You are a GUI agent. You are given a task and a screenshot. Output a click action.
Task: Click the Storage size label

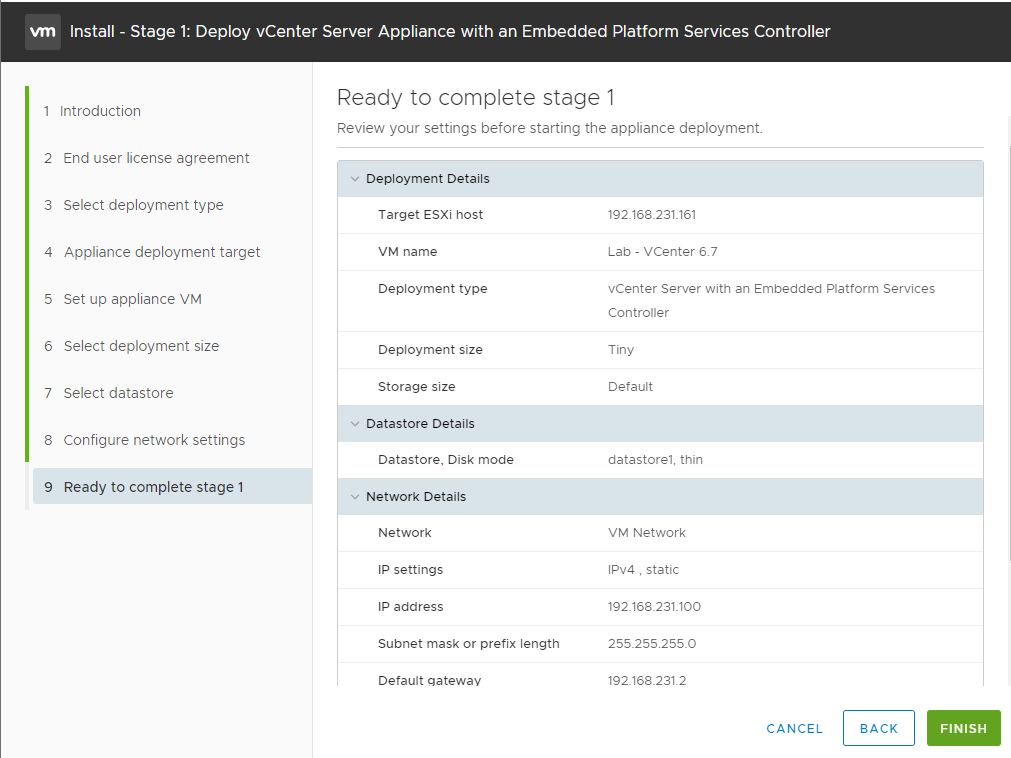(x=417, y=386)
